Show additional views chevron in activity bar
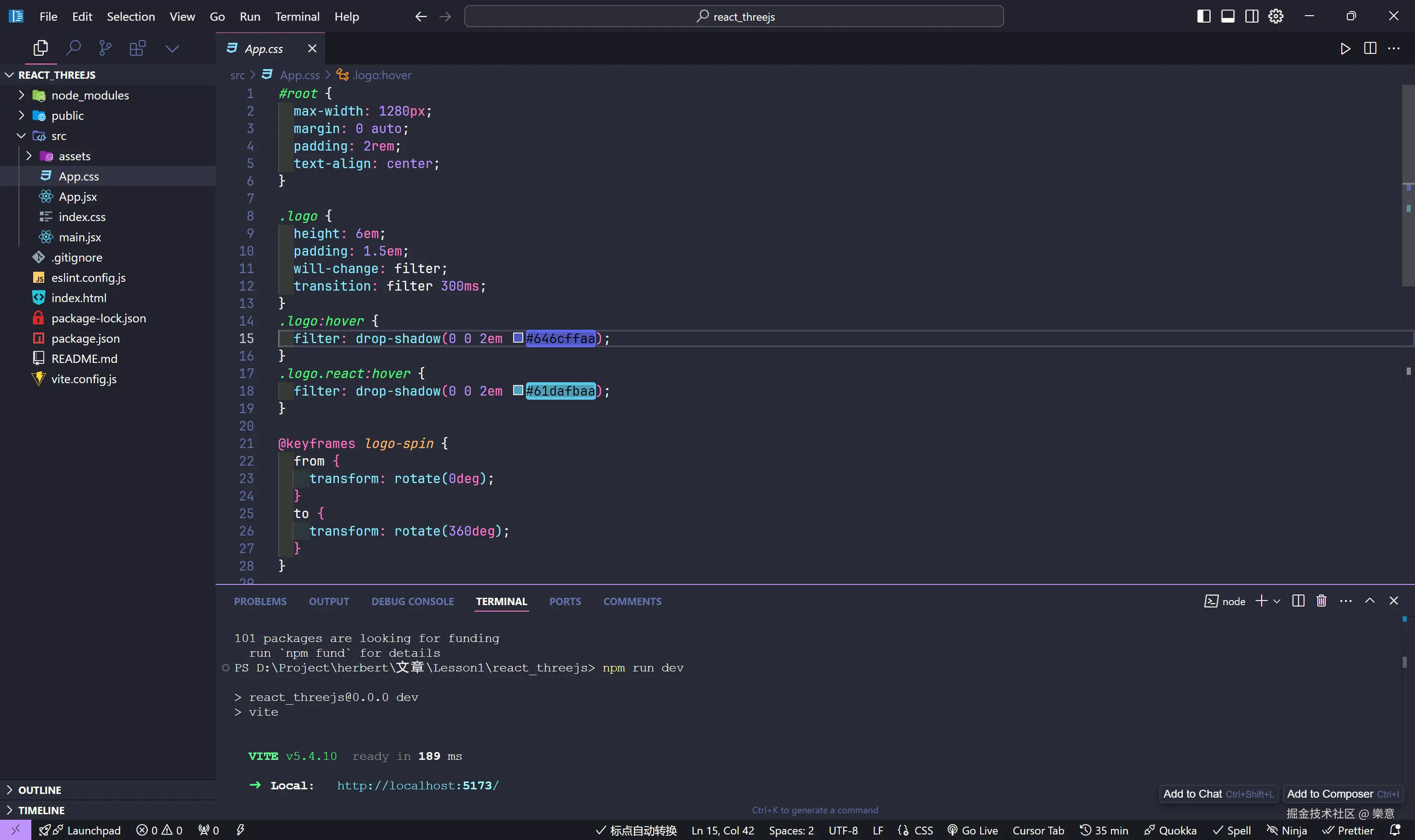Screen dimensions: 1415x840 coord(172,49)
